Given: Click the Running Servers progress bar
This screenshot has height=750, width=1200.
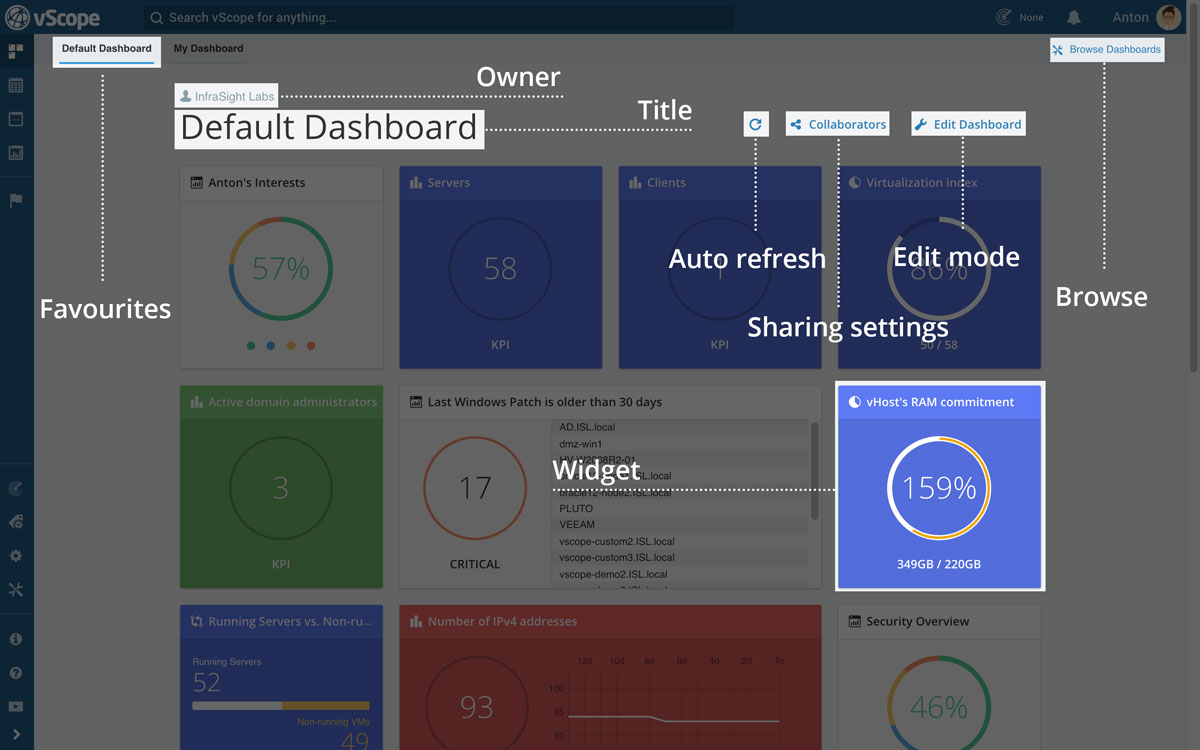Looking at the screenshot, I should pyautogui.click(x=281, y=706).
